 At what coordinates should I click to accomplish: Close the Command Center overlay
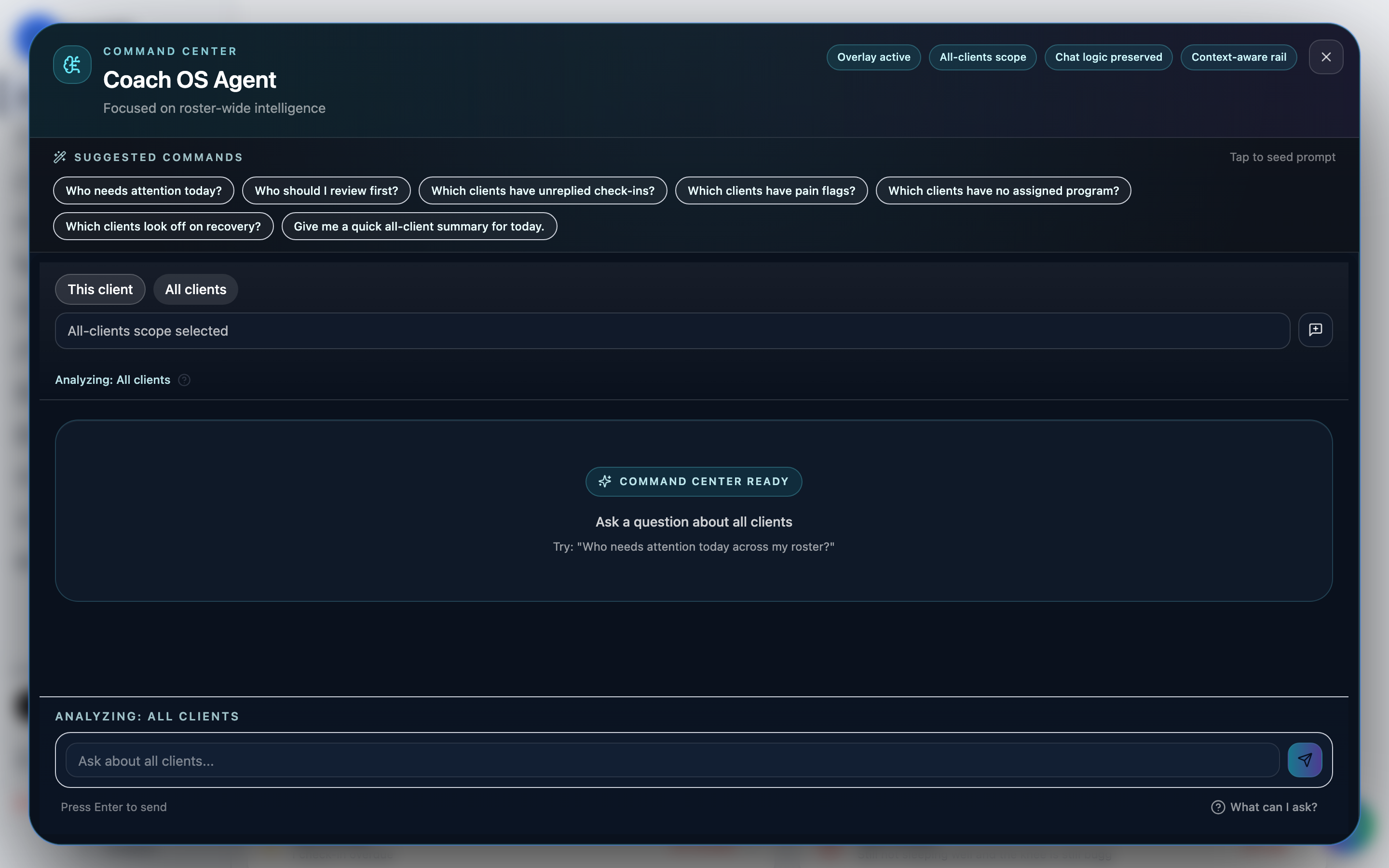coord(1326,57)
